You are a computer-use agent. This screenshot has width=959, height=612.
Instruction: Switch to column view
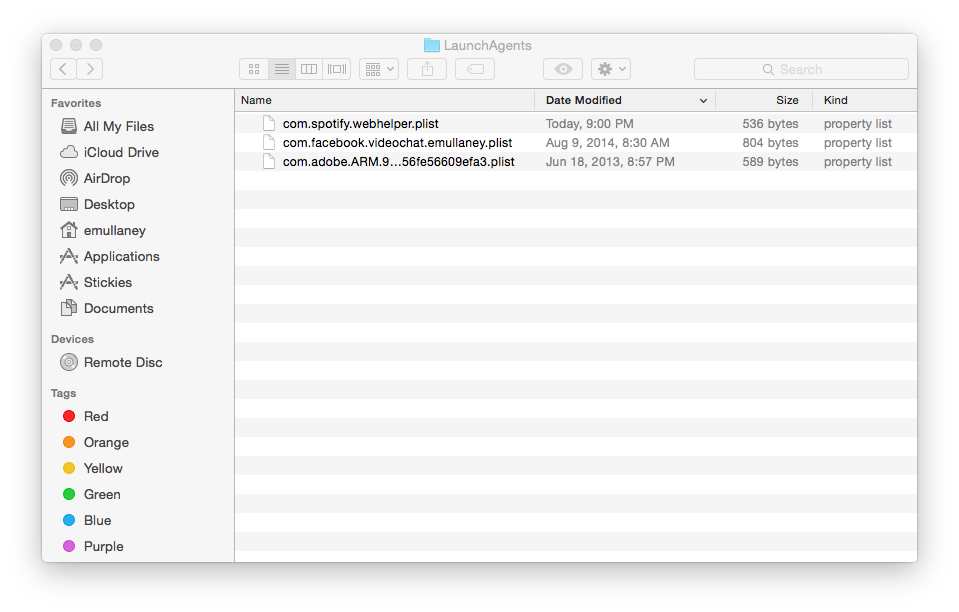[x=309, y=69]
